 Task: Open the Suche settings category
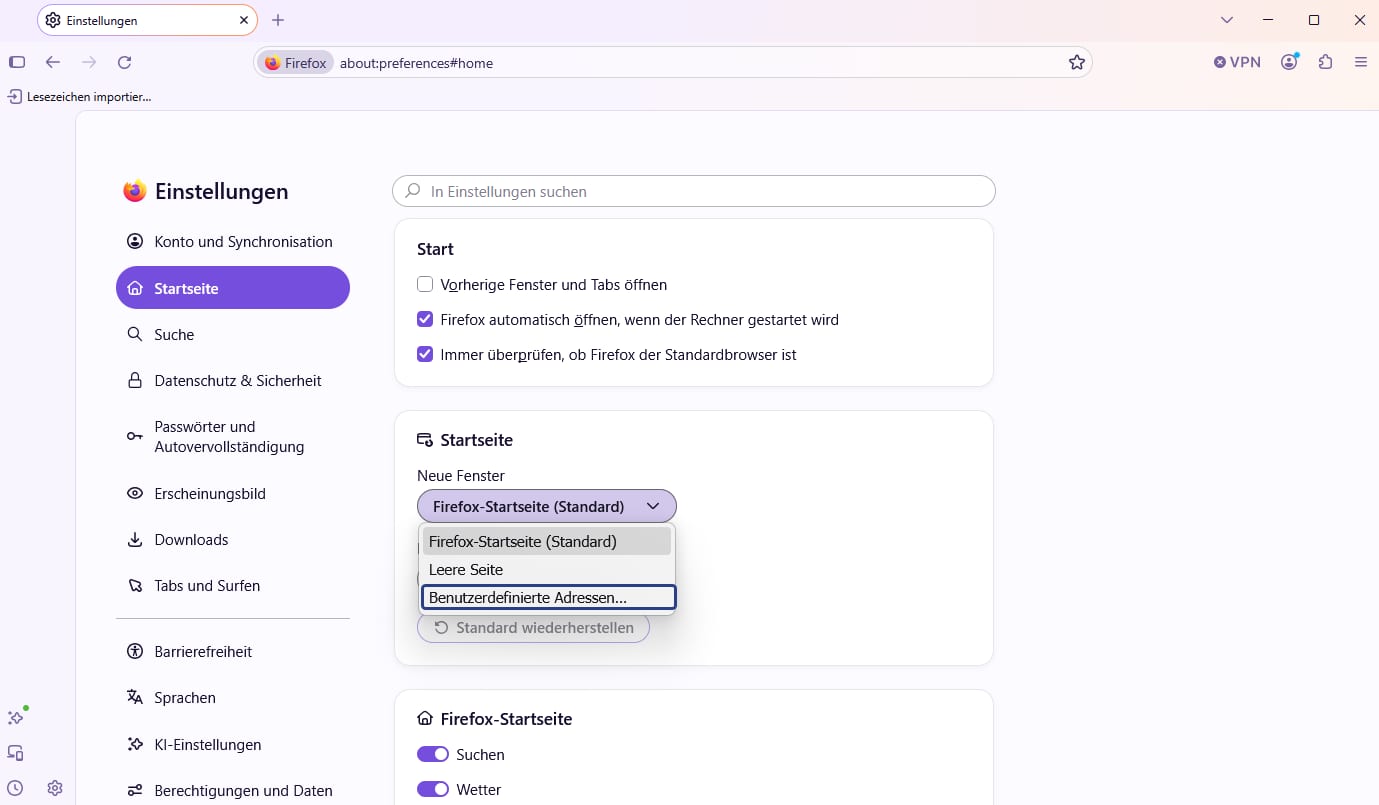tap(233, 335)
